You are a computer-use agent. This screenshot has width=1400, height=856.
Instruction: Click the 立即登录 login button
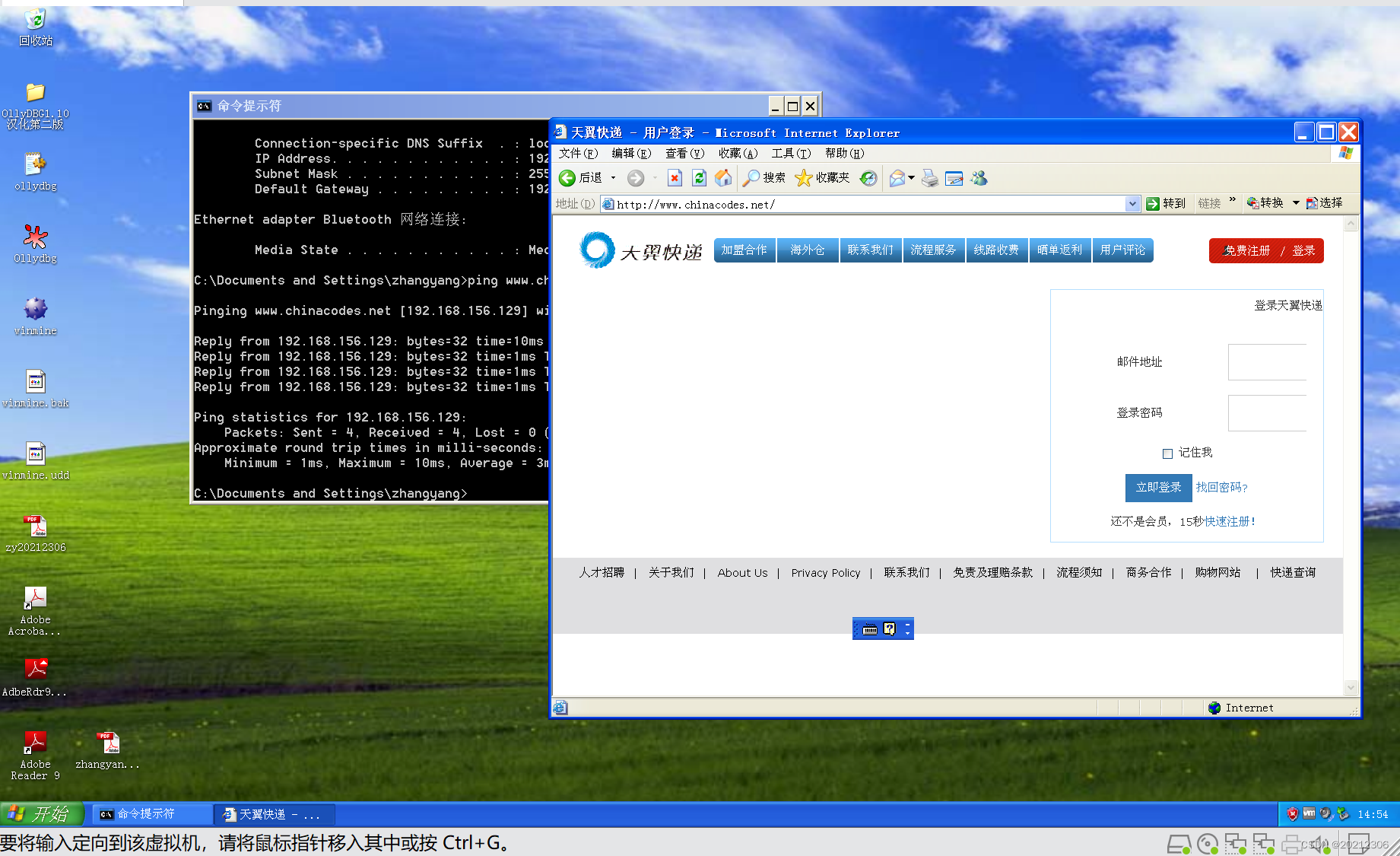pos(1157,488)
